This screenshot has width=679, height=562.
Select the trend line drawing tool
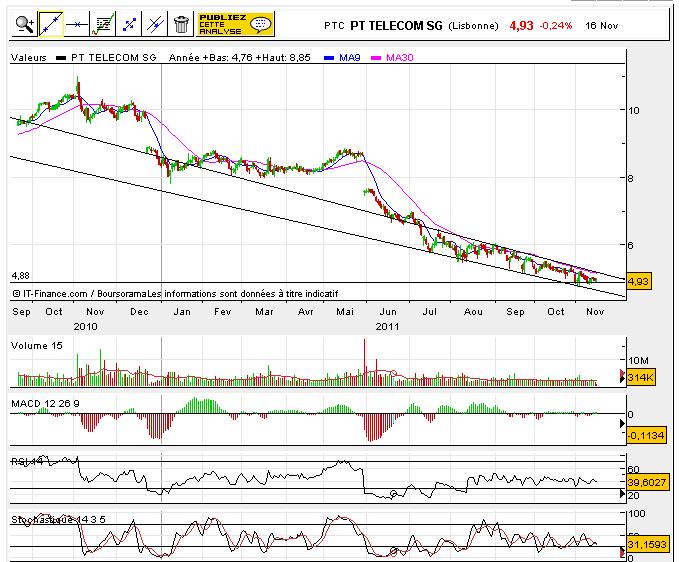51,24
